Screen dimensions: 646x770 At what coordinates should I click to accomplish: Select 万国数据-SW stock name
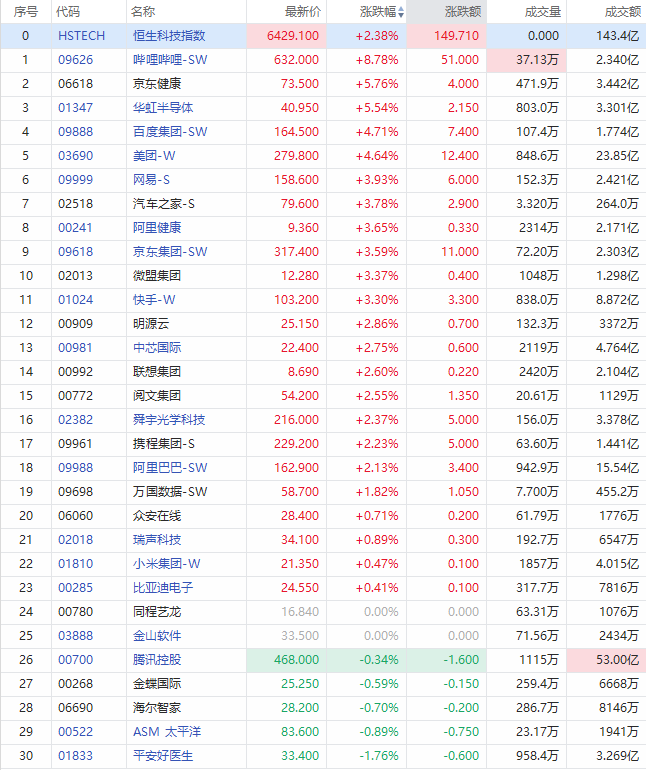(170, 492)
